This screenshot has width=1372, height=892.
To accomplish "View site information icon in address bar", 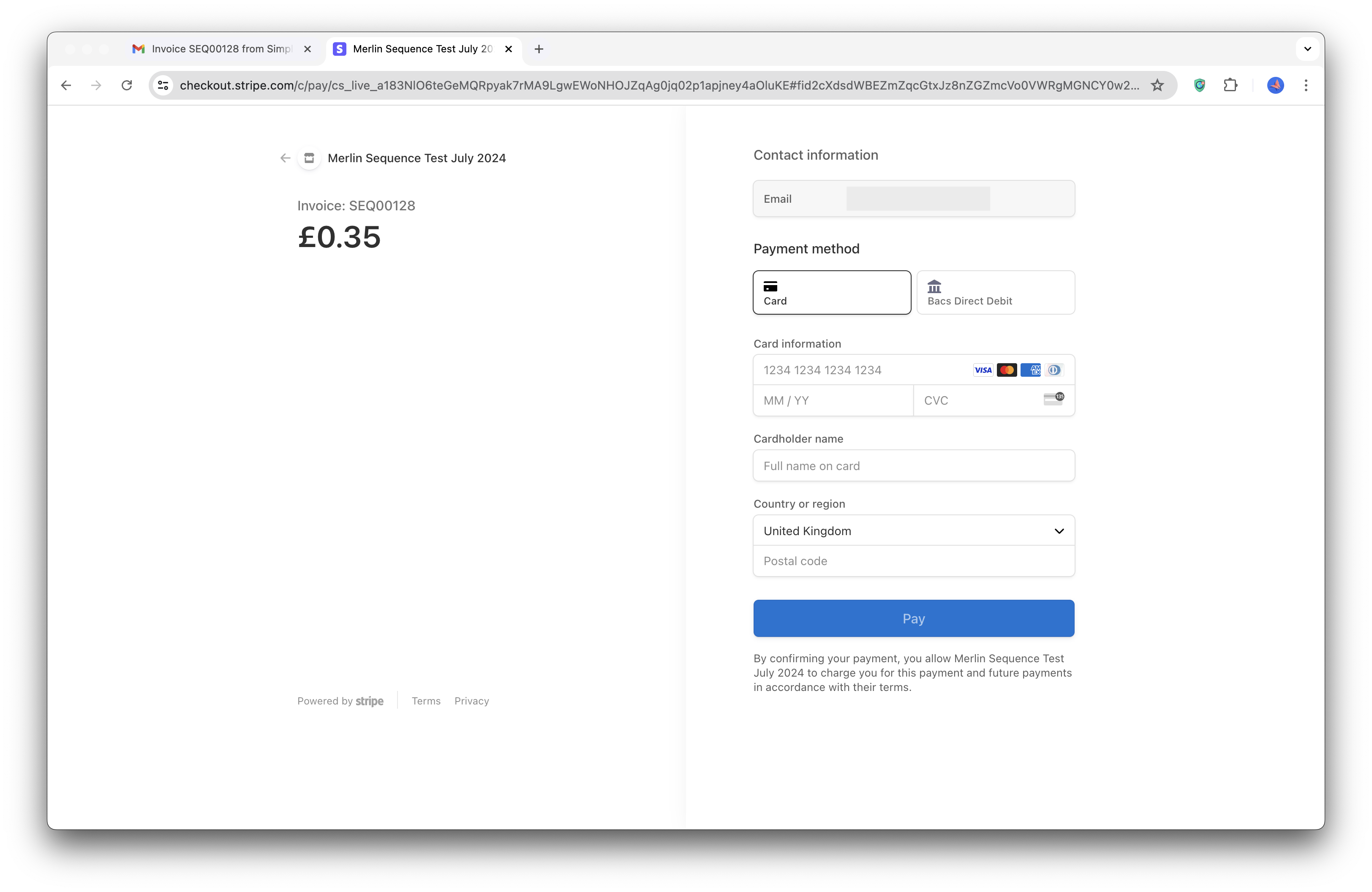I will point(163,85).
